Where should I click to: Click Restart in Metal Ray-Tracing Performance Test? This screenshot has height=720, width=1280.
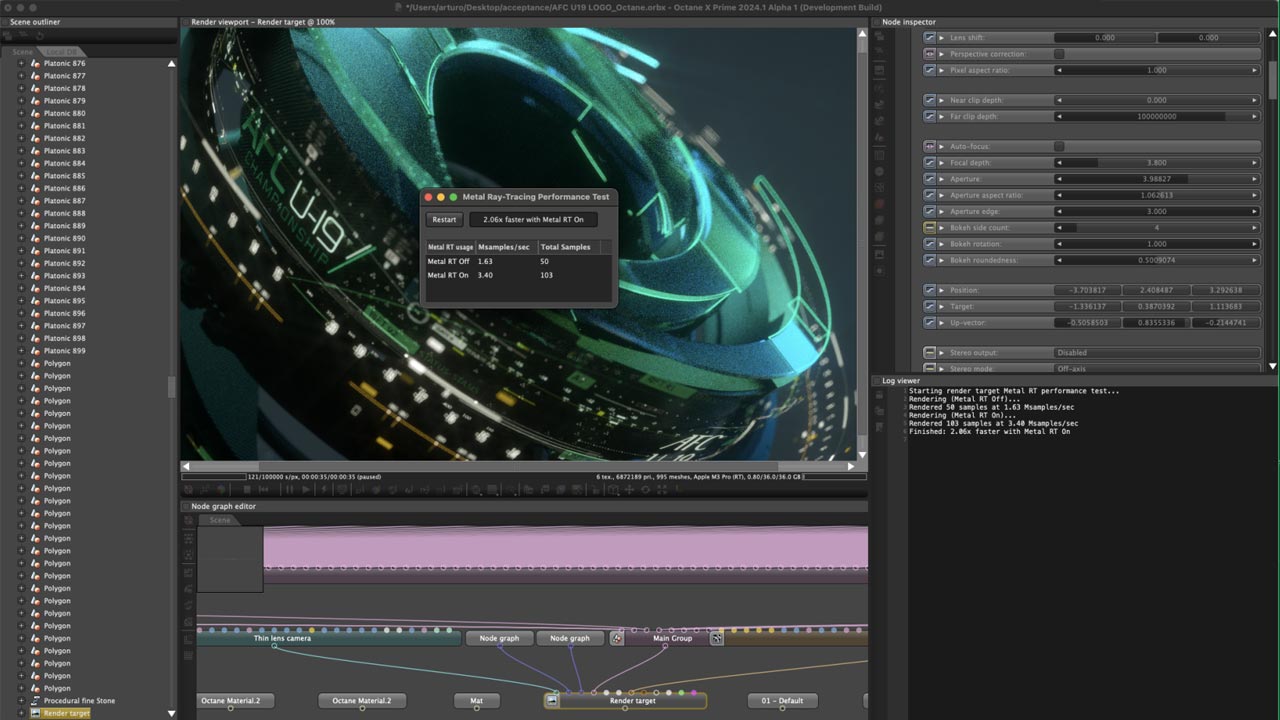pyautogui.click(x=444, y=219)
